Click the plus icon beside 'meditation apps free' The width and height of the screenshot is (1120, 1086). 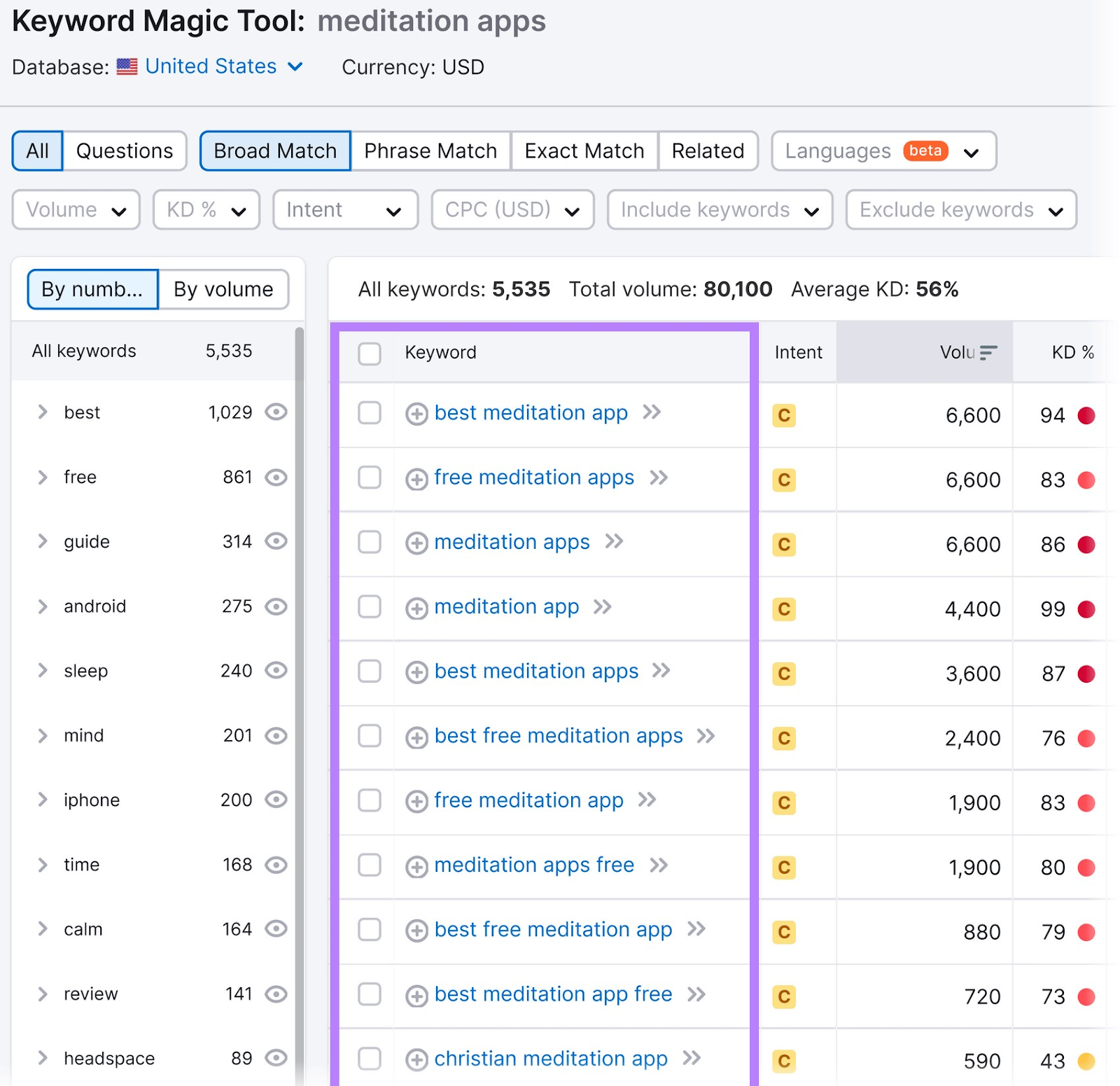(x=416, y=867)
